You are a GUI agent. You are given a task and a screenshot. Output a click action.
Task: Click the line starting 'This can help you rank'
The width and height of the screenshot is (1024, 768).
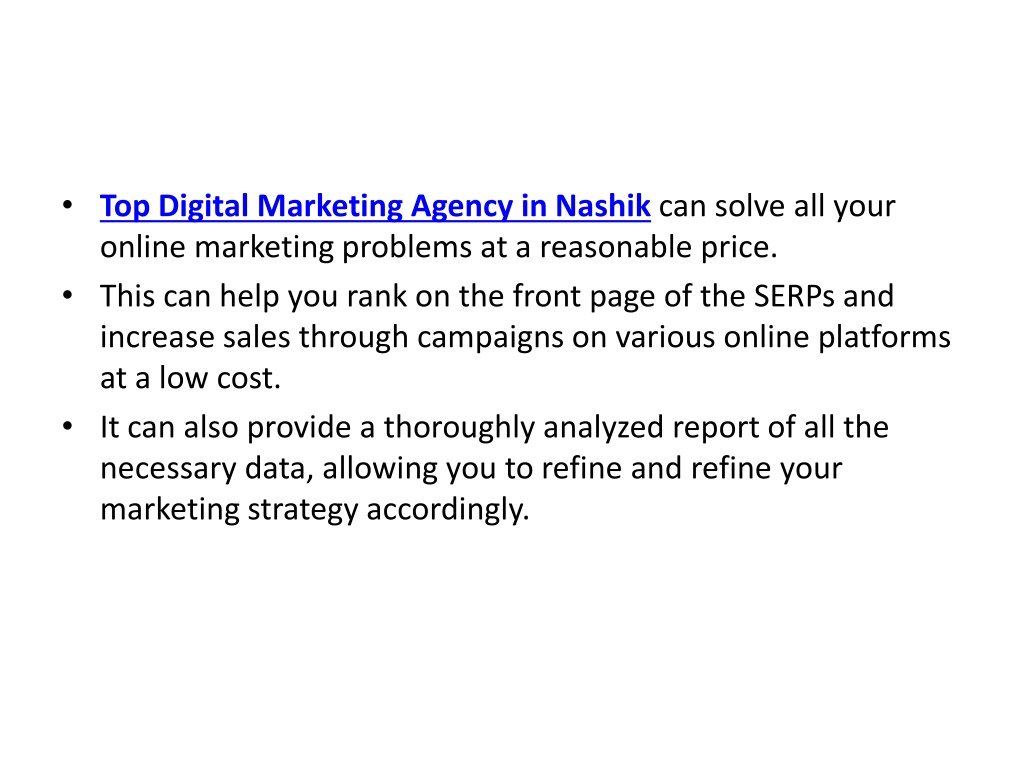tap(497, 297)
